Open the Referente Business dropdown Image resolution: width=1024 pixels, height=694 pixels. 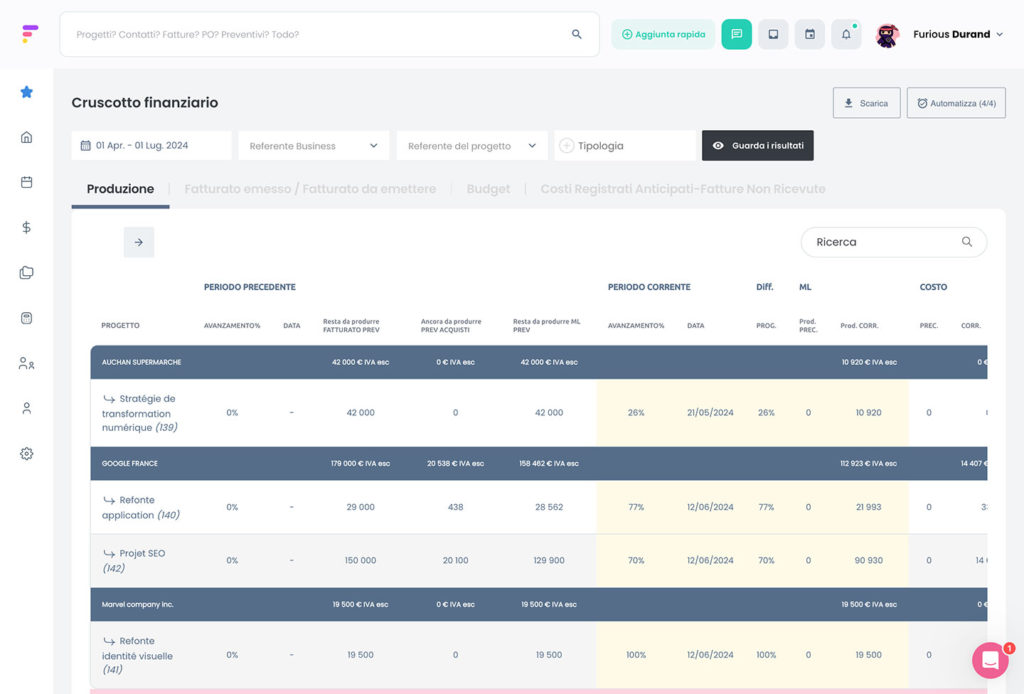click(313, 146)
